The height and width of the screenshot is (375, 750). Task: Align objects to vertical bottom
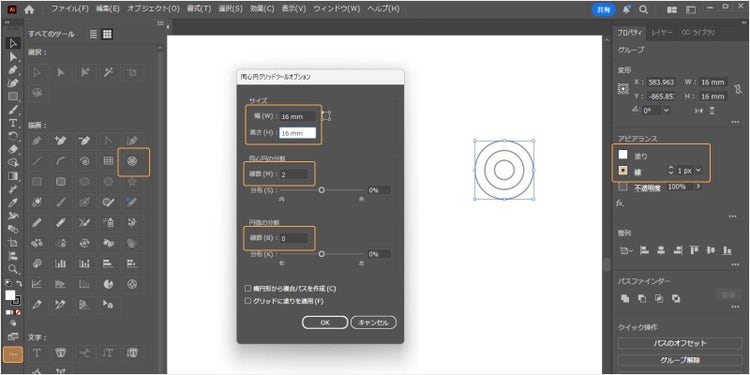coord(727,250)
